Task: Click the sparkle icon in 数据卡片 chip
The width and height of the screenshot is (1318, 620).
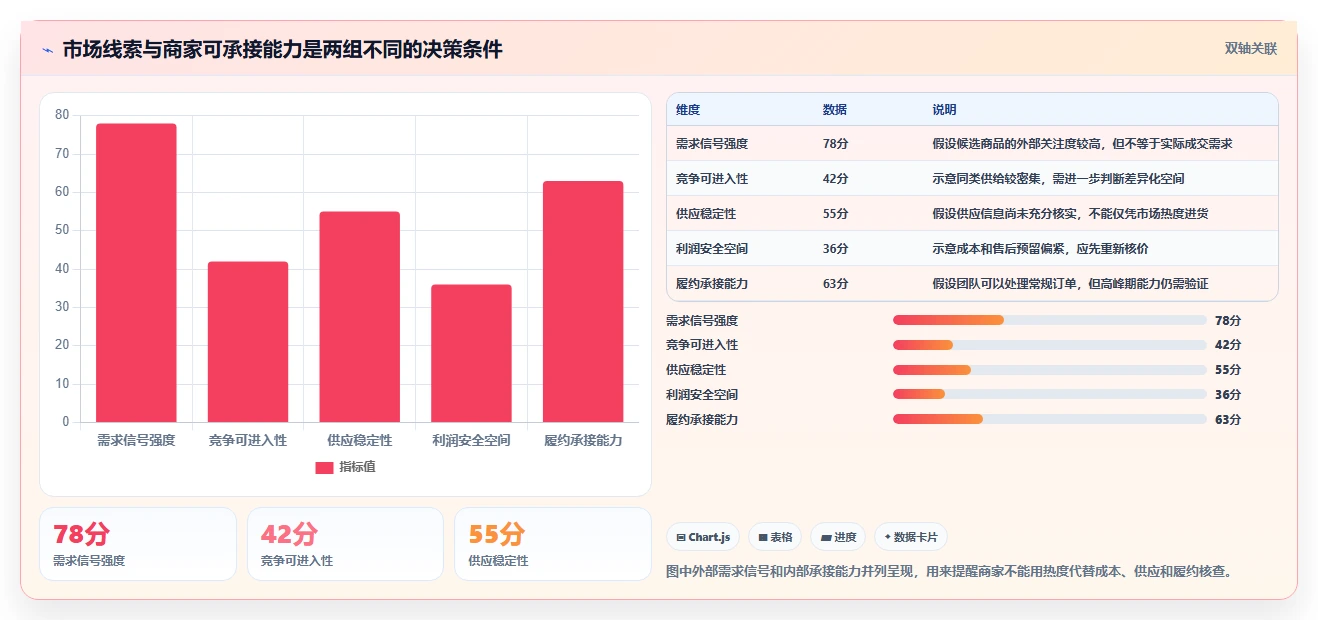Action: [x=887, y=537]
